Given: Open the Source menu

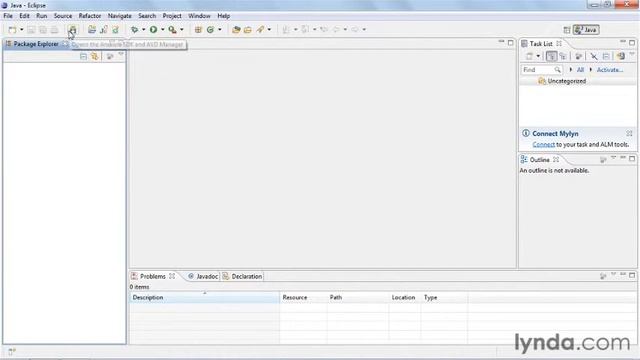Looking at the screenshot, I should coord(63,16).
